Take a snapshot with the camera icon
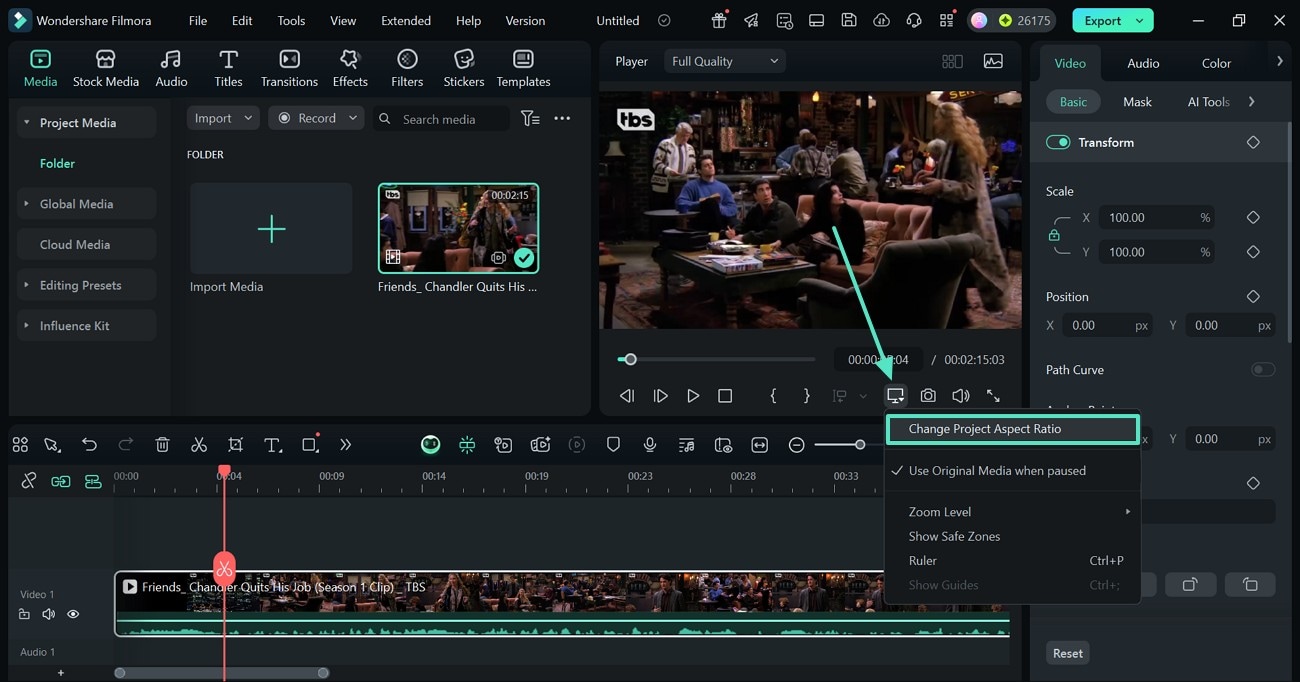 [x=928, y=394]
